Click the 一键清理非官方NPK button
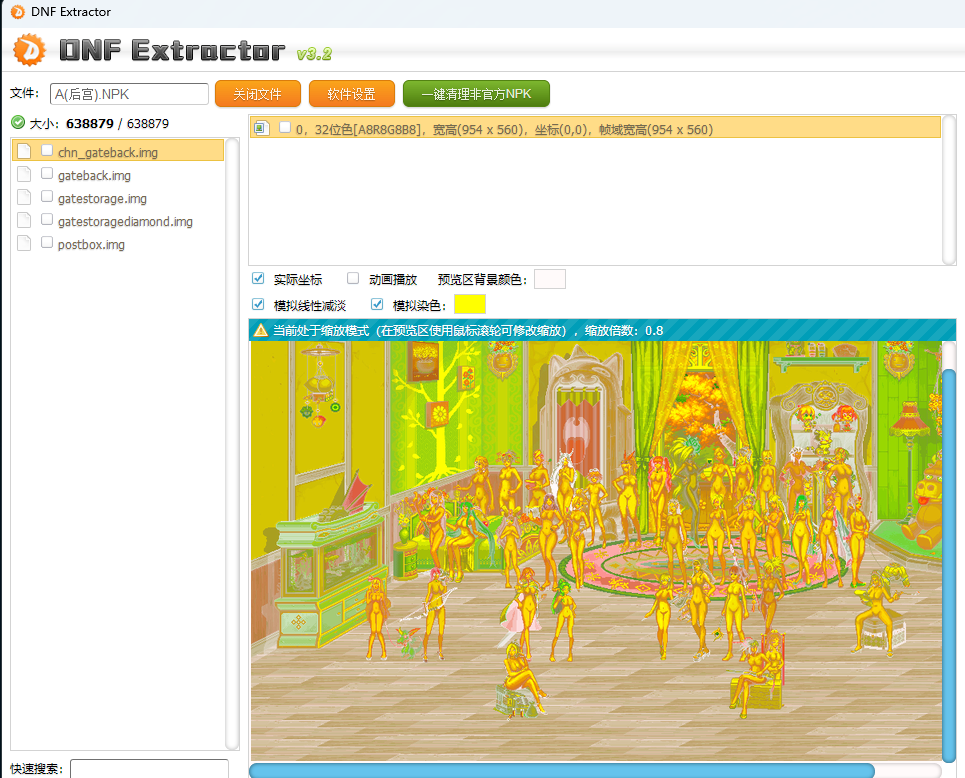This screenshot has width=965, height=778. coord(476,94)
